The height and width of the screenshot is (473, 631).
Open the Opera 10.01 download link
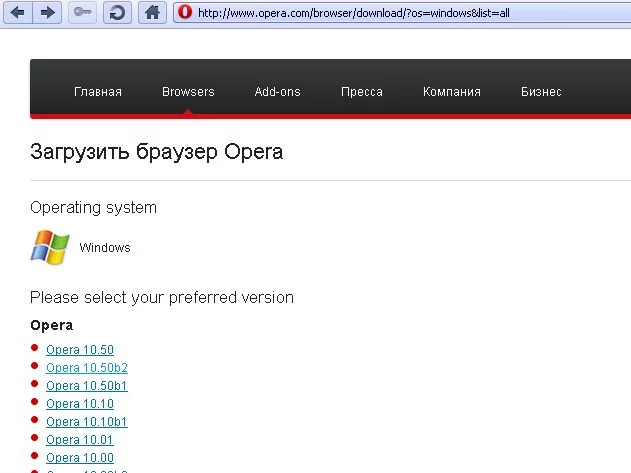pos(80,440)
